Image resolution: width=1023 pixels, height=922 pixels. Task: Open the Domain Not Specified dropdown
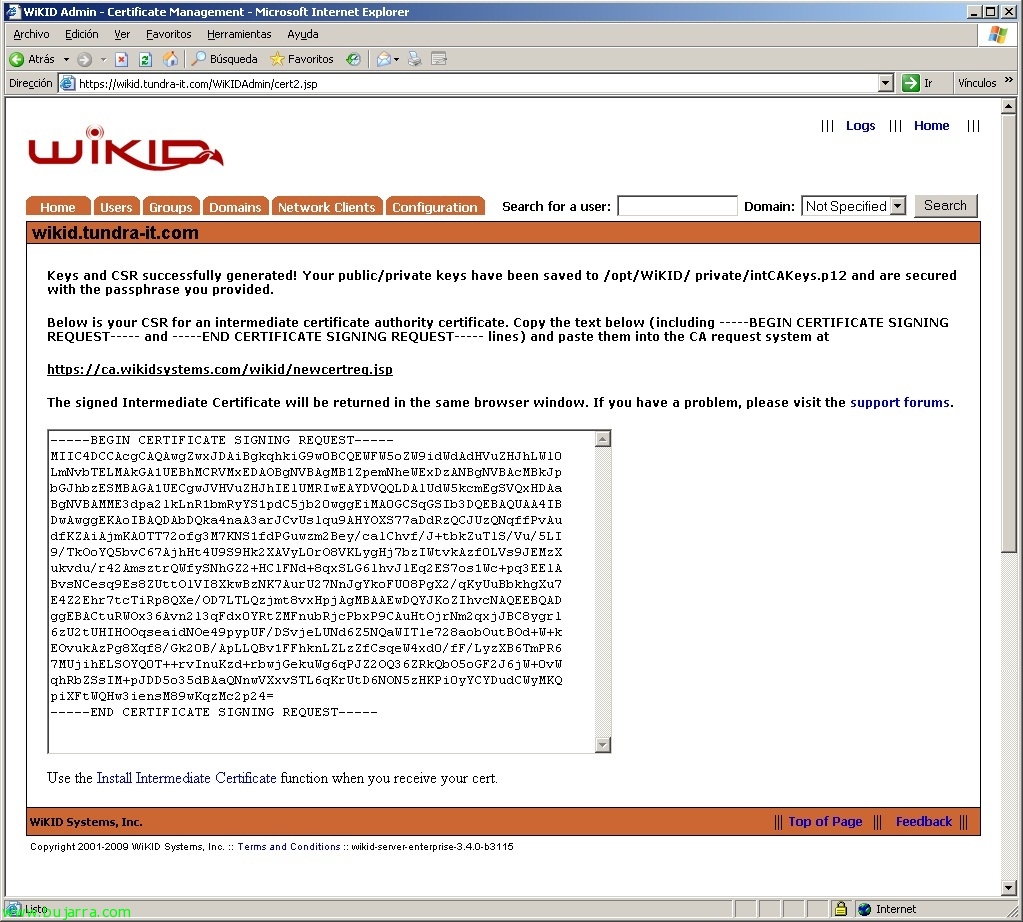(853, 206)
